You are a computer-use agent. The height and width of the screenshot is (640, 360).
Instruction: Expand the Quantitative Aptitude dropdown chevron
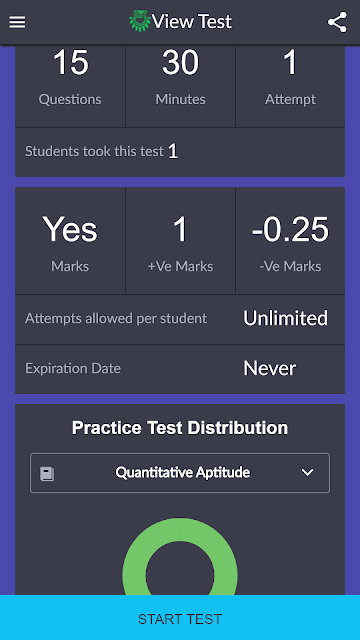[307, 473]
